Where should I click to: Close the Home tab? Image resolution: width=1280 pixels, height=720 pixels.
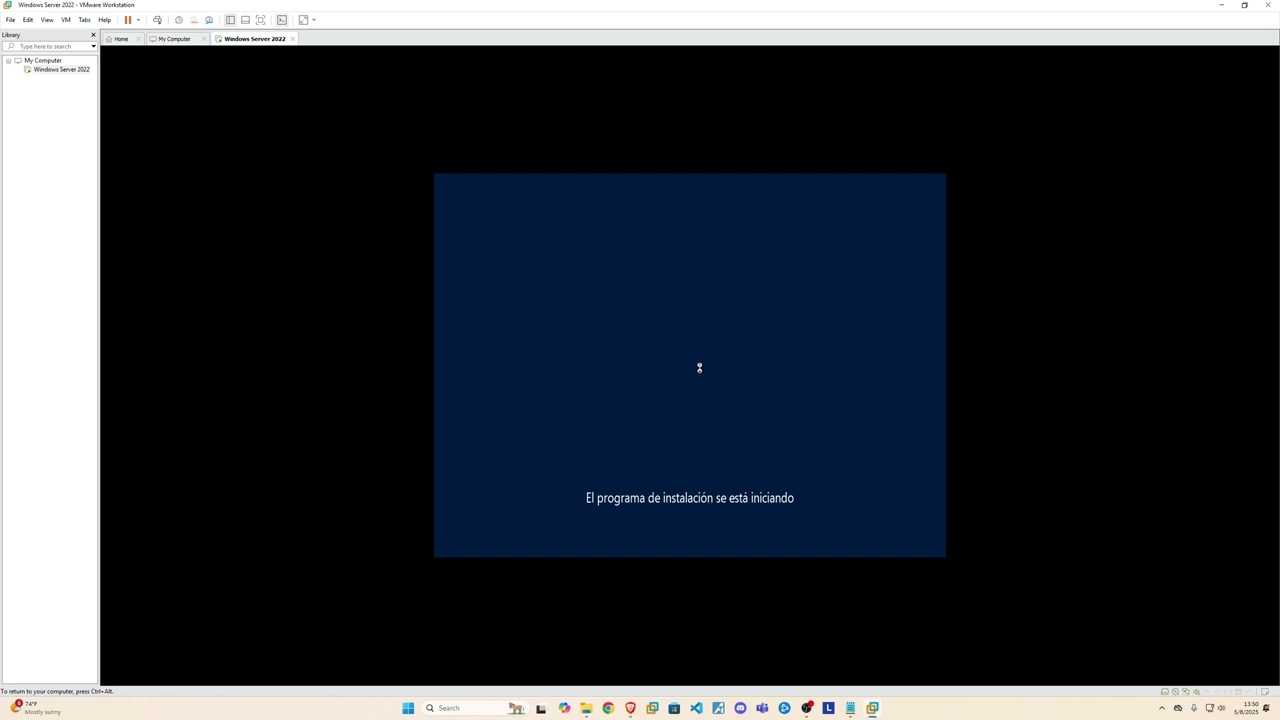139,39
